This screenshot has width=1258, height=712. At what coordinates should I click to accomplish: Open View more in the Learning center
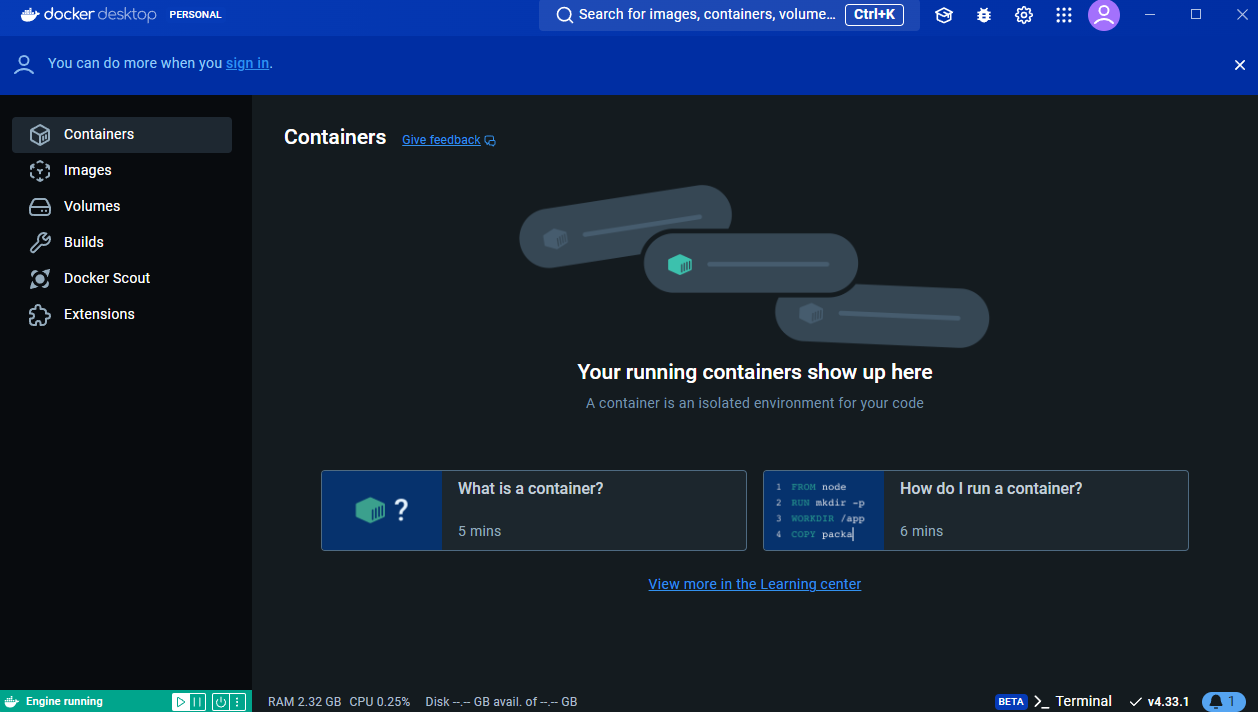click(754, 584)
